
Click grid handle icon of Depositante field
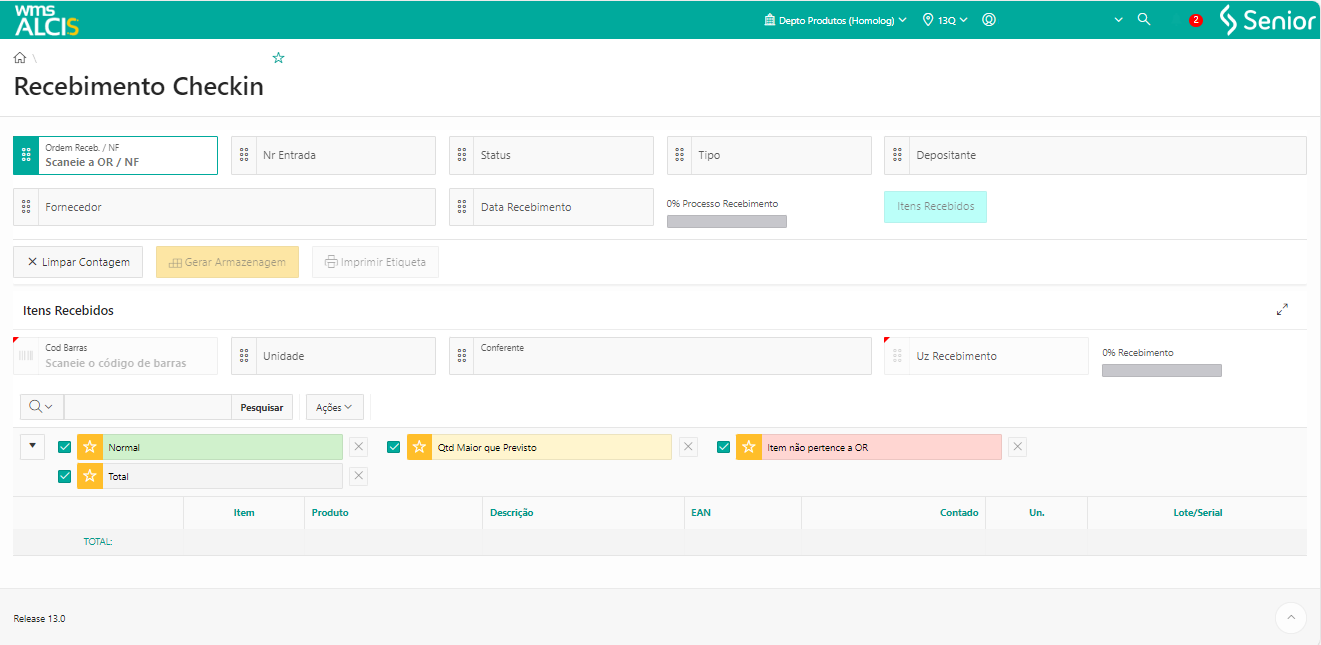coord(897,155)
